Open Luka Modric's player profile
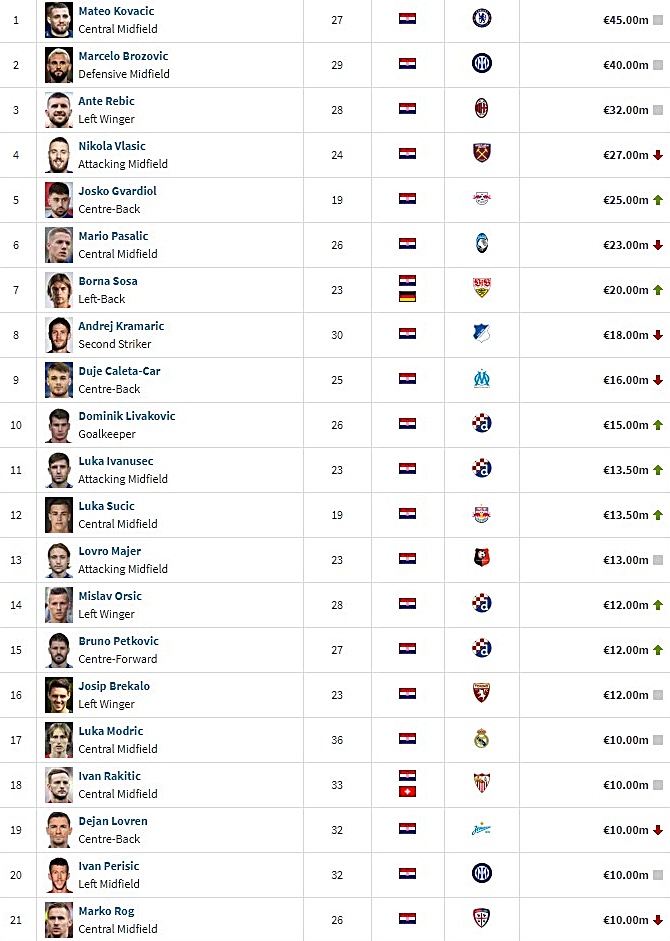The width and height of the screenshot is (670, 941). pyautogui.click(x=111, y=731)
